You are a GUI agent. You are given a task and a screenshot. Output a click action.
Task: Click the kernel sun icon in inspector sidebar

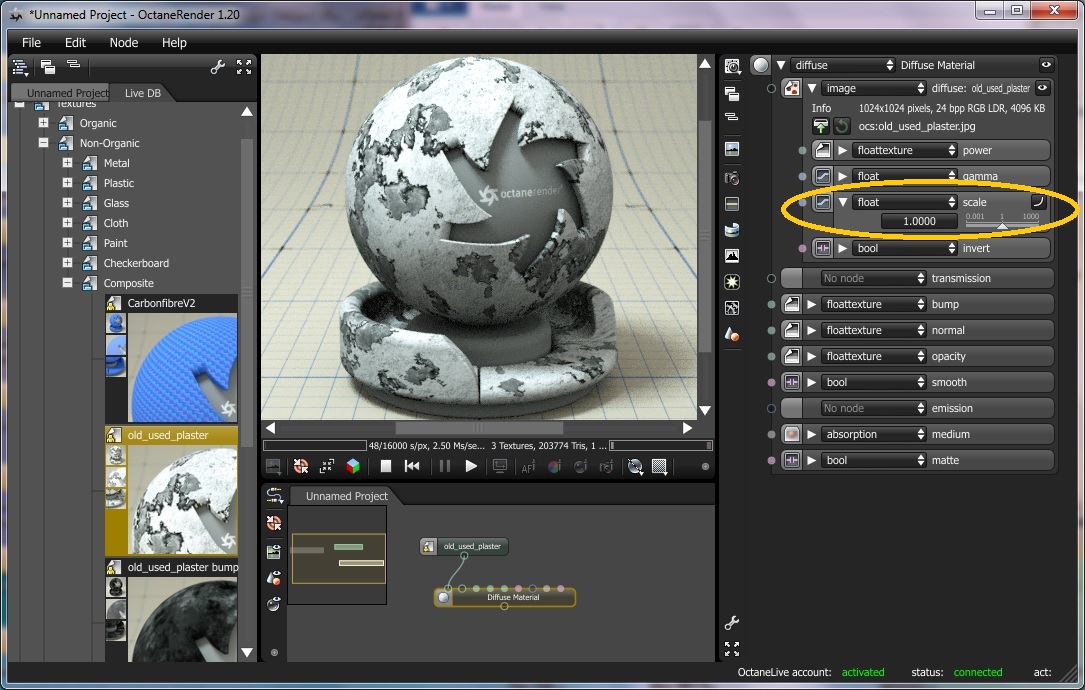(x=731, y=282)
